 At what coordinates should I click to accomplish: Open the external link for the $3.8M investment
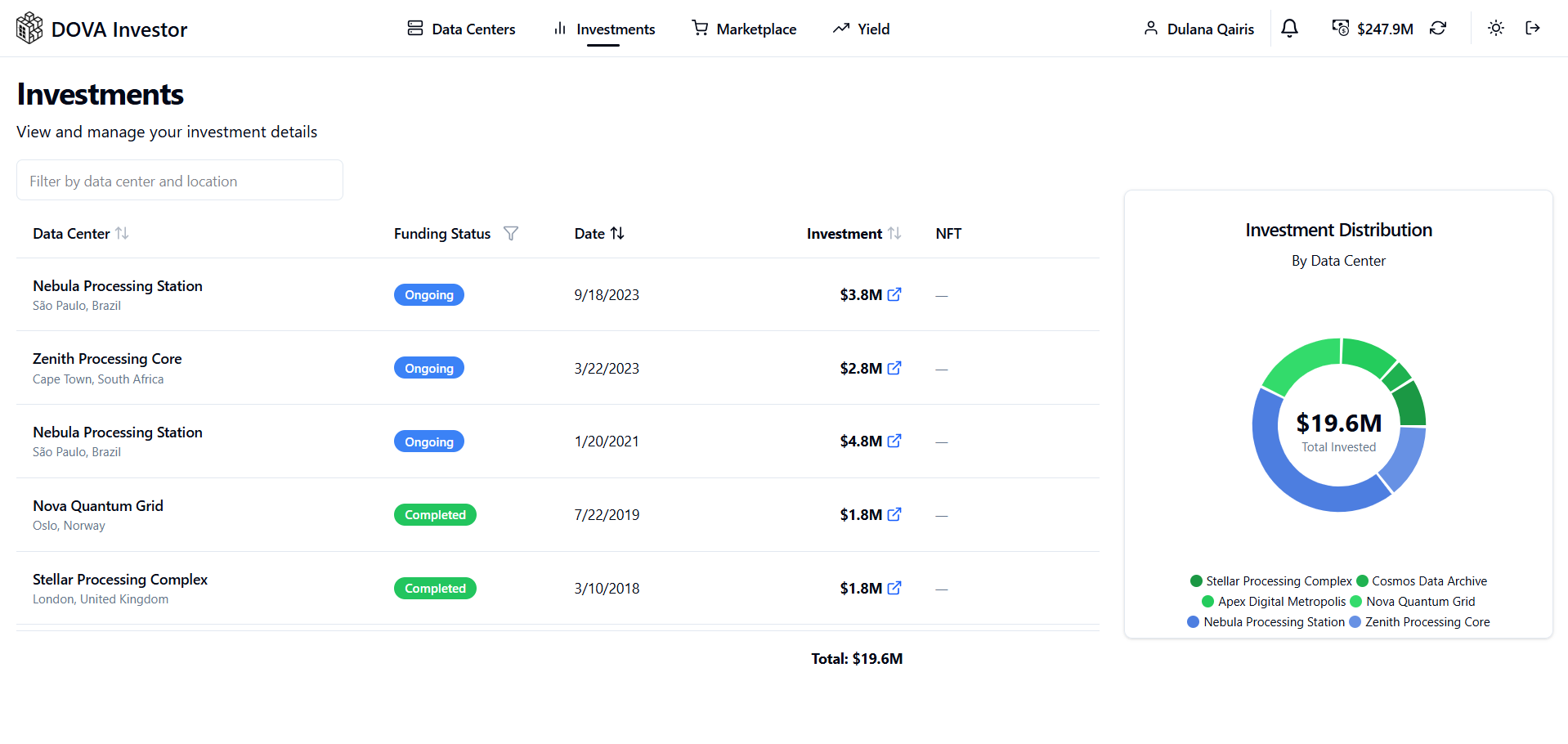click(894, 294)
